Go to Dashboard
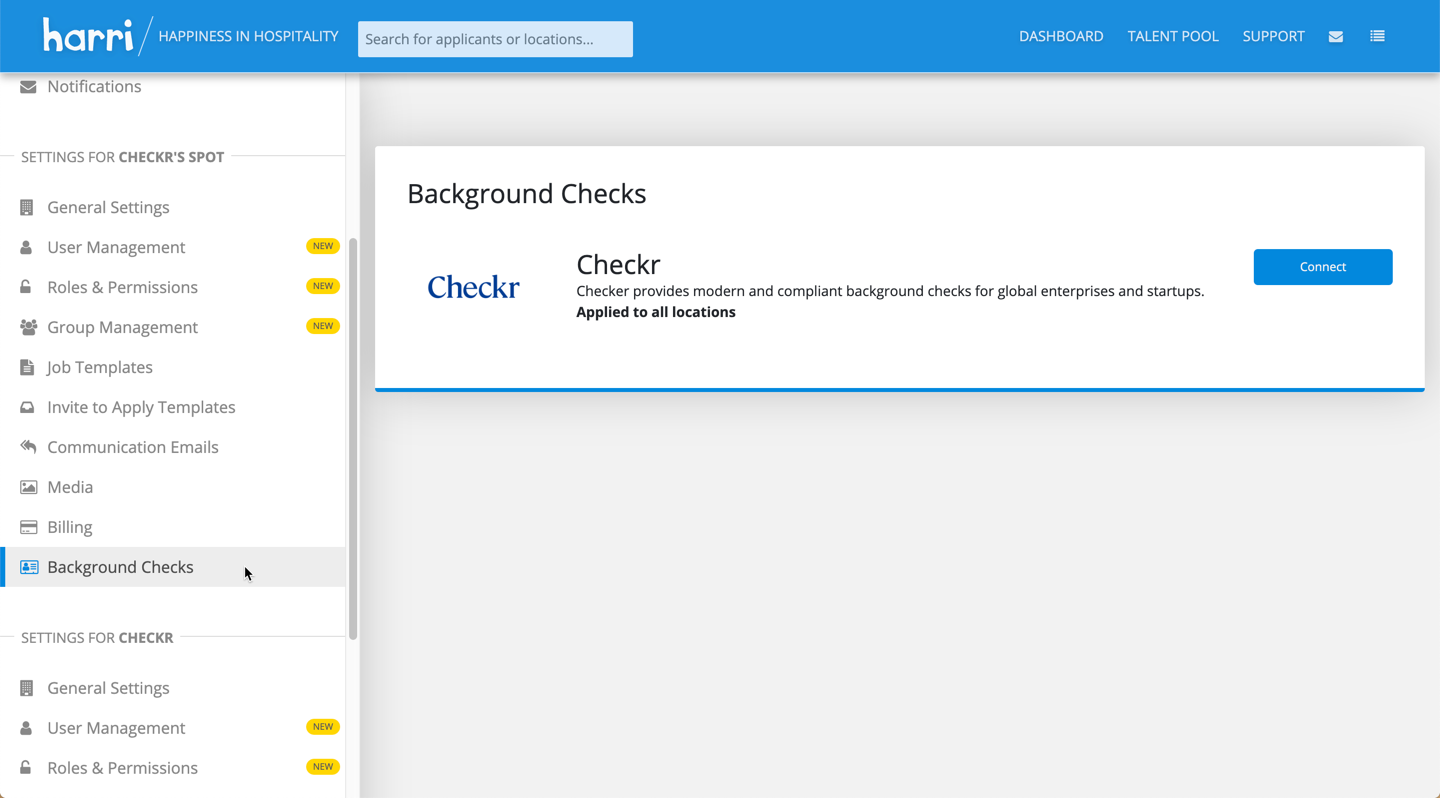The height and width of the screenshot is (798, 1440). point(1061,36)
